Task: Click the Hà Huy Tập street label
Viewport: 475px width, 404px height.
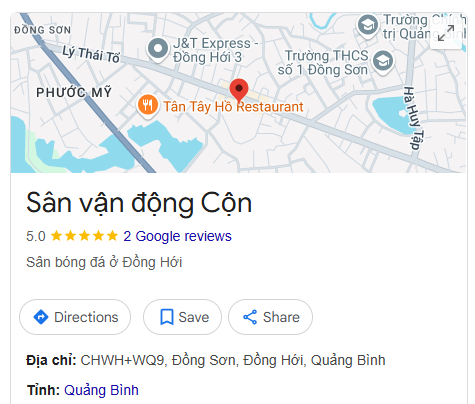Action: (x=413, y=118)
